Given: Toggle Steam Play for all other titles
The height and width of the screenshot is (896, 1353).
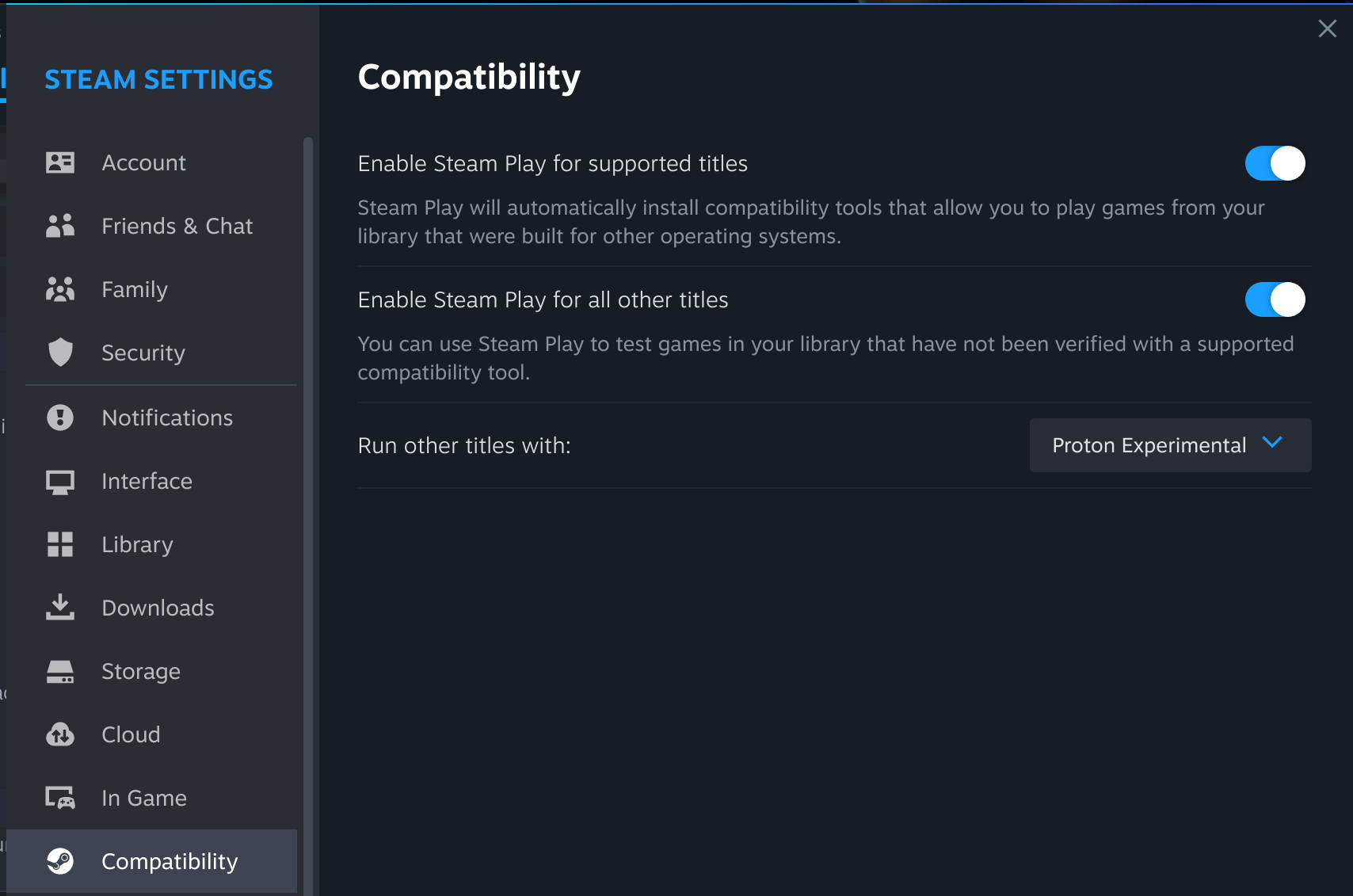Looking at the screenshot, I should tap(1275, 299).
